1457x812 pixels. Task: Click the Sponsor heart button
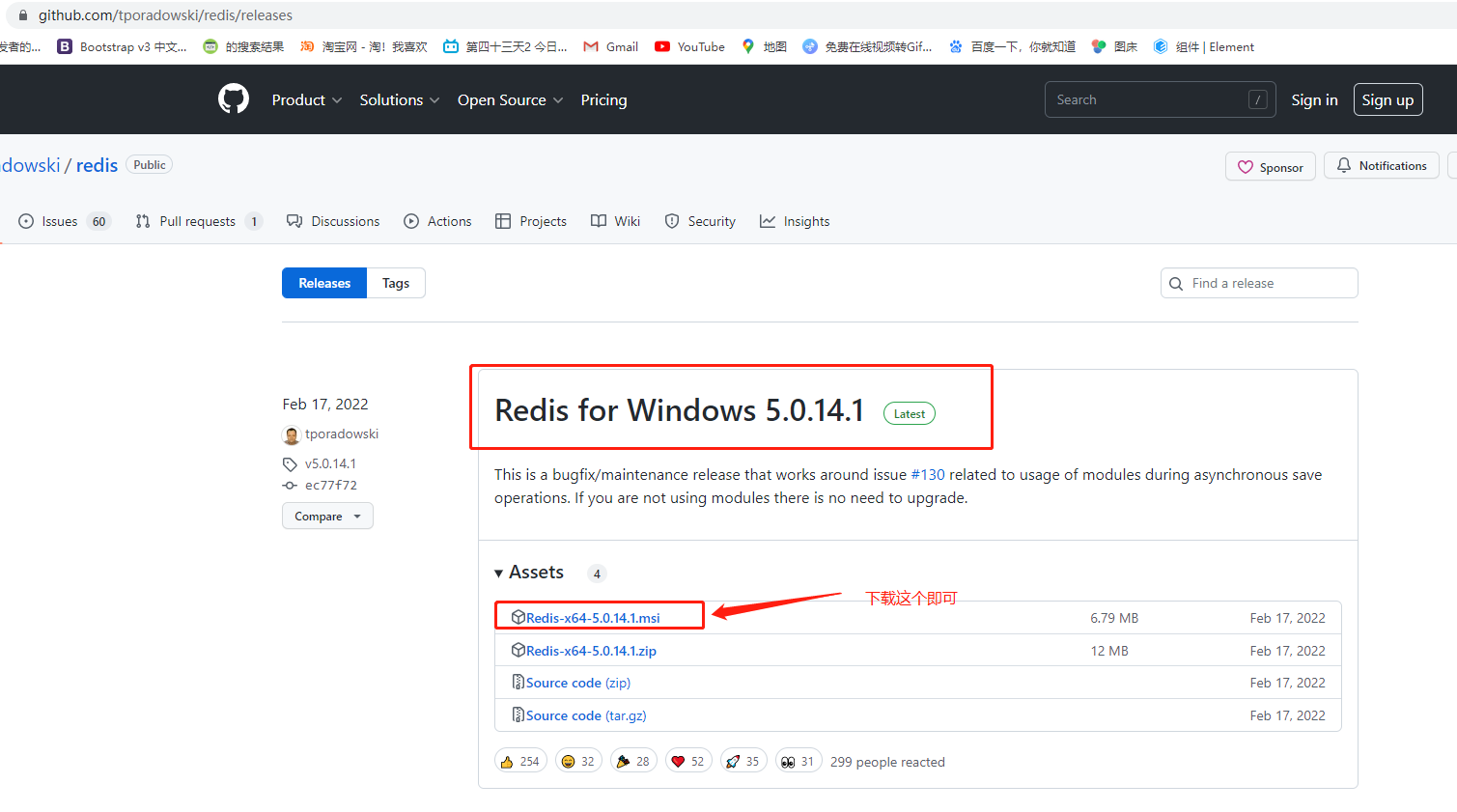pyautogui.click(x=1270, y=167)
